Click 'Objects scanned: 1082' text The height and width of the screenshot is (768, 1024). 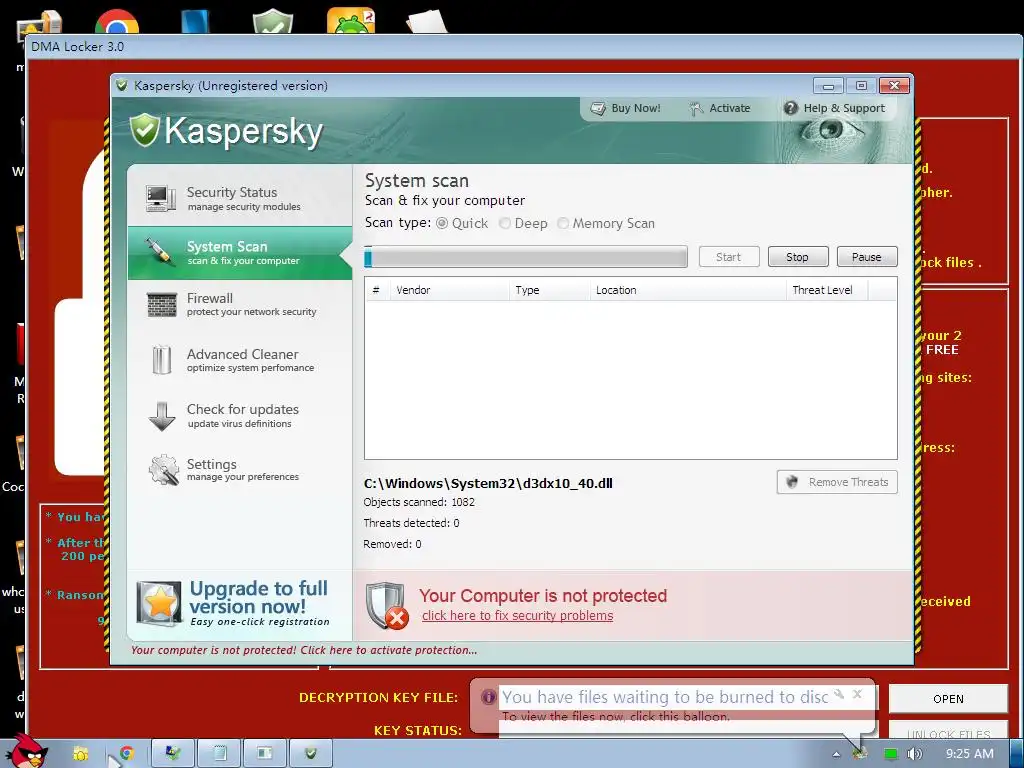point(419,502)
